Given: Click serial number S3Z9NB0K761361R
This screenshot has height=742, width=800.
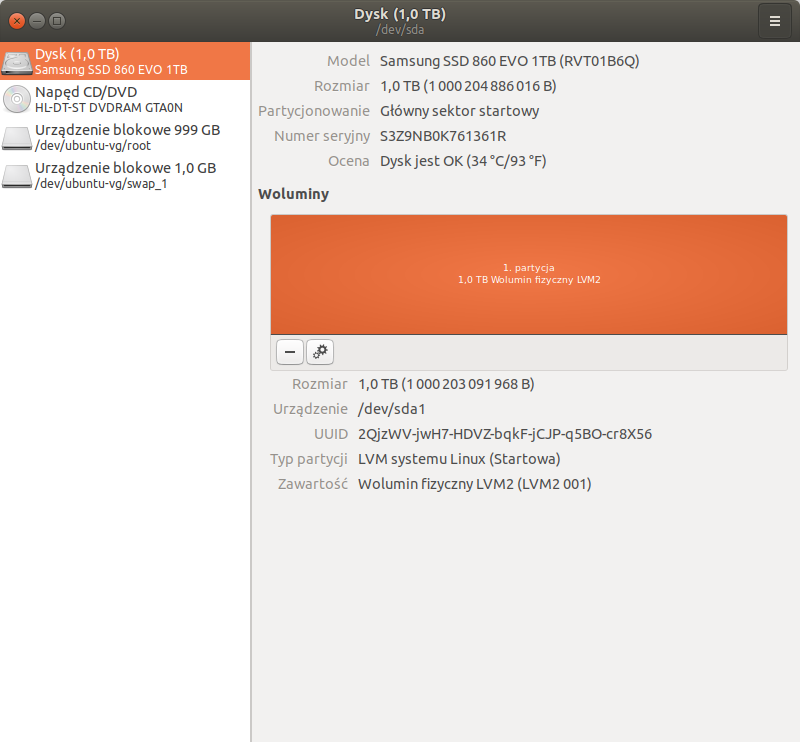Looking at the screenshot, I should pos(443,136).
